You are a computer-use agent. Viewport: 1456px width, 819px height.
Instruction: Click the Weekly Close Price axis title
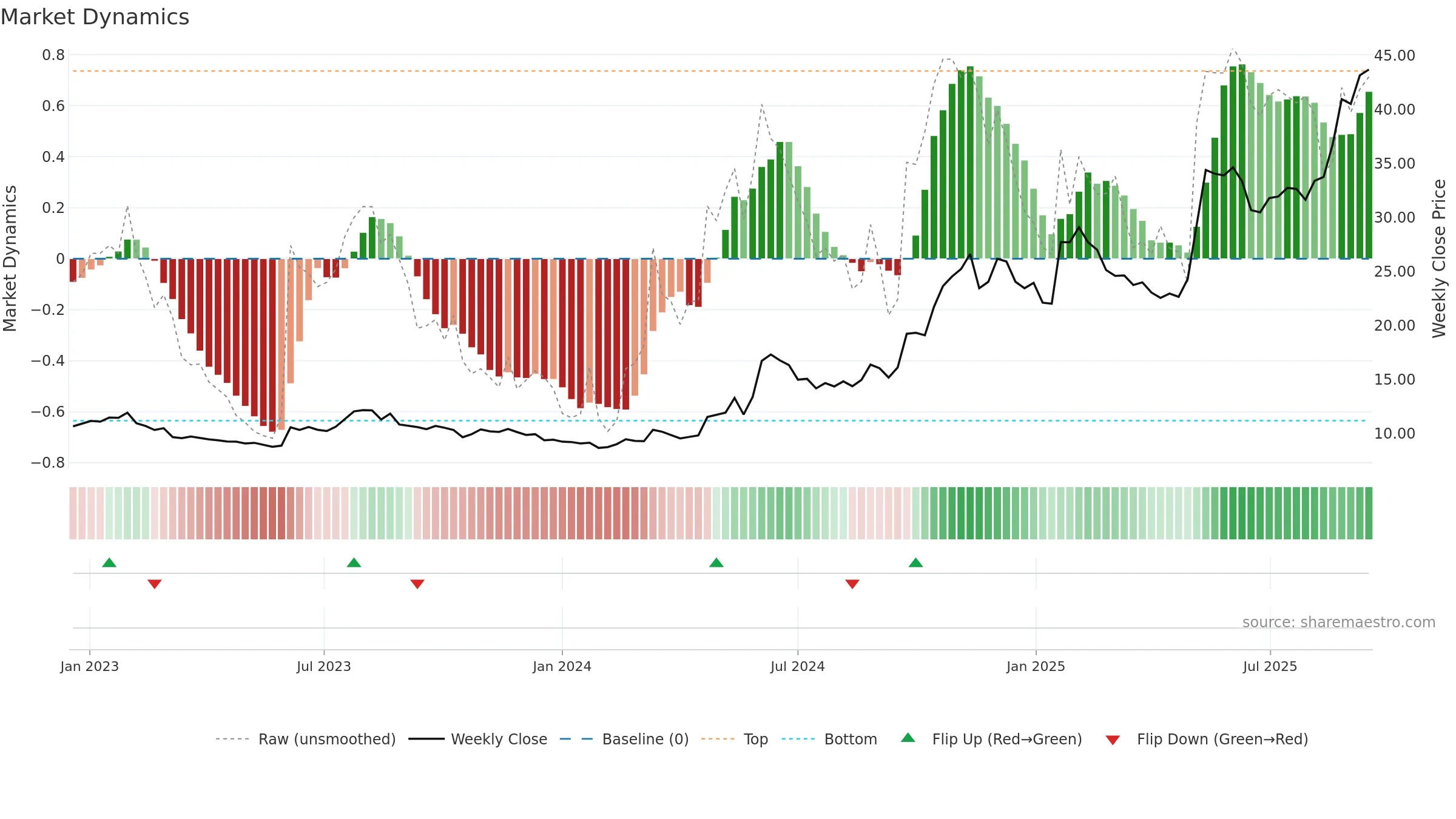[1439, 258]
